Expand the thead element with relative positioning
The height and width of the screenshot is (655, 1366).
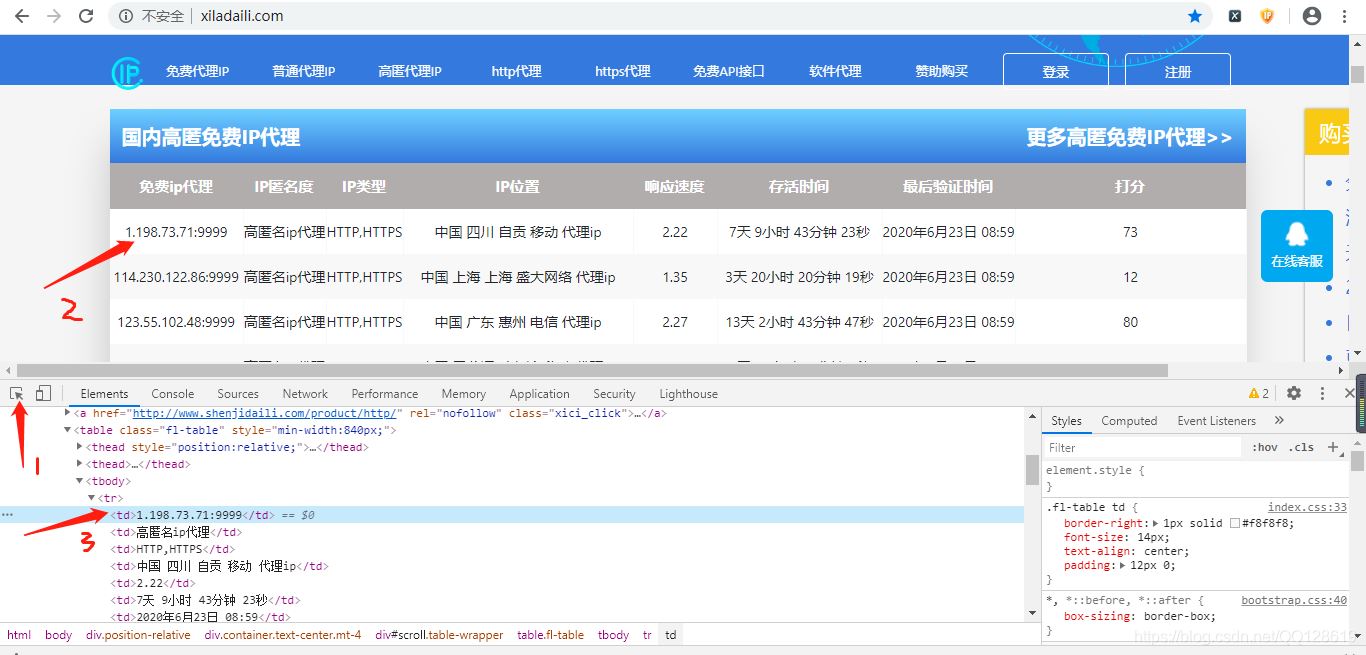click(x=80, y=446)
